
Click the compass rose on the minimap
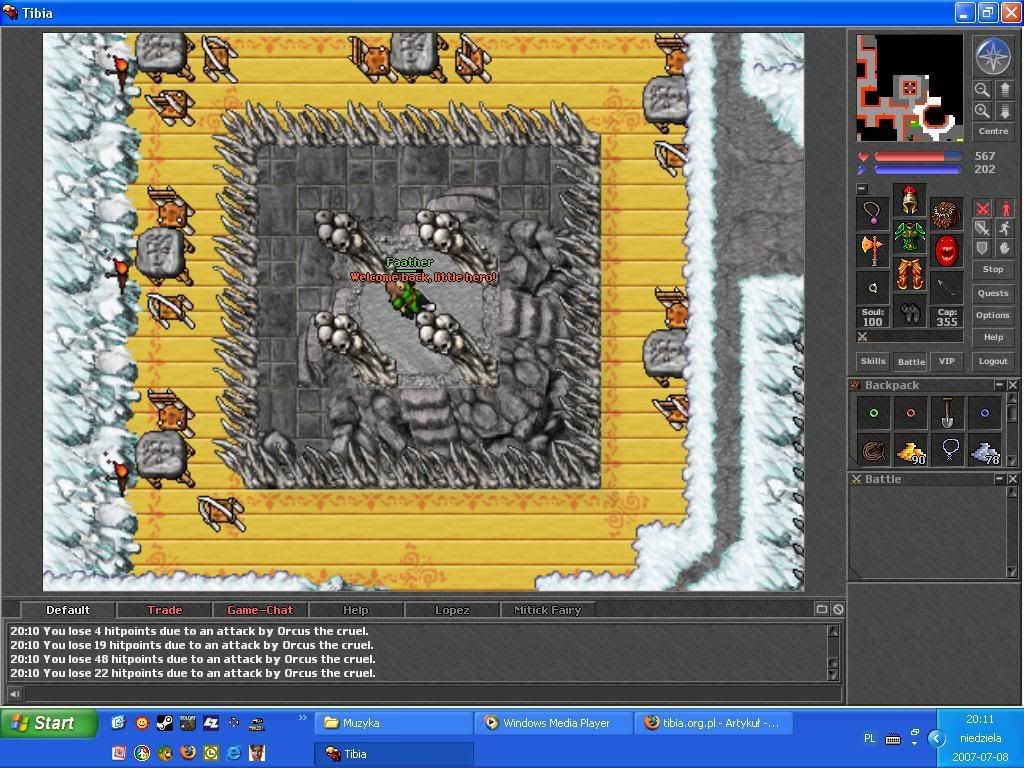[993, 56]
